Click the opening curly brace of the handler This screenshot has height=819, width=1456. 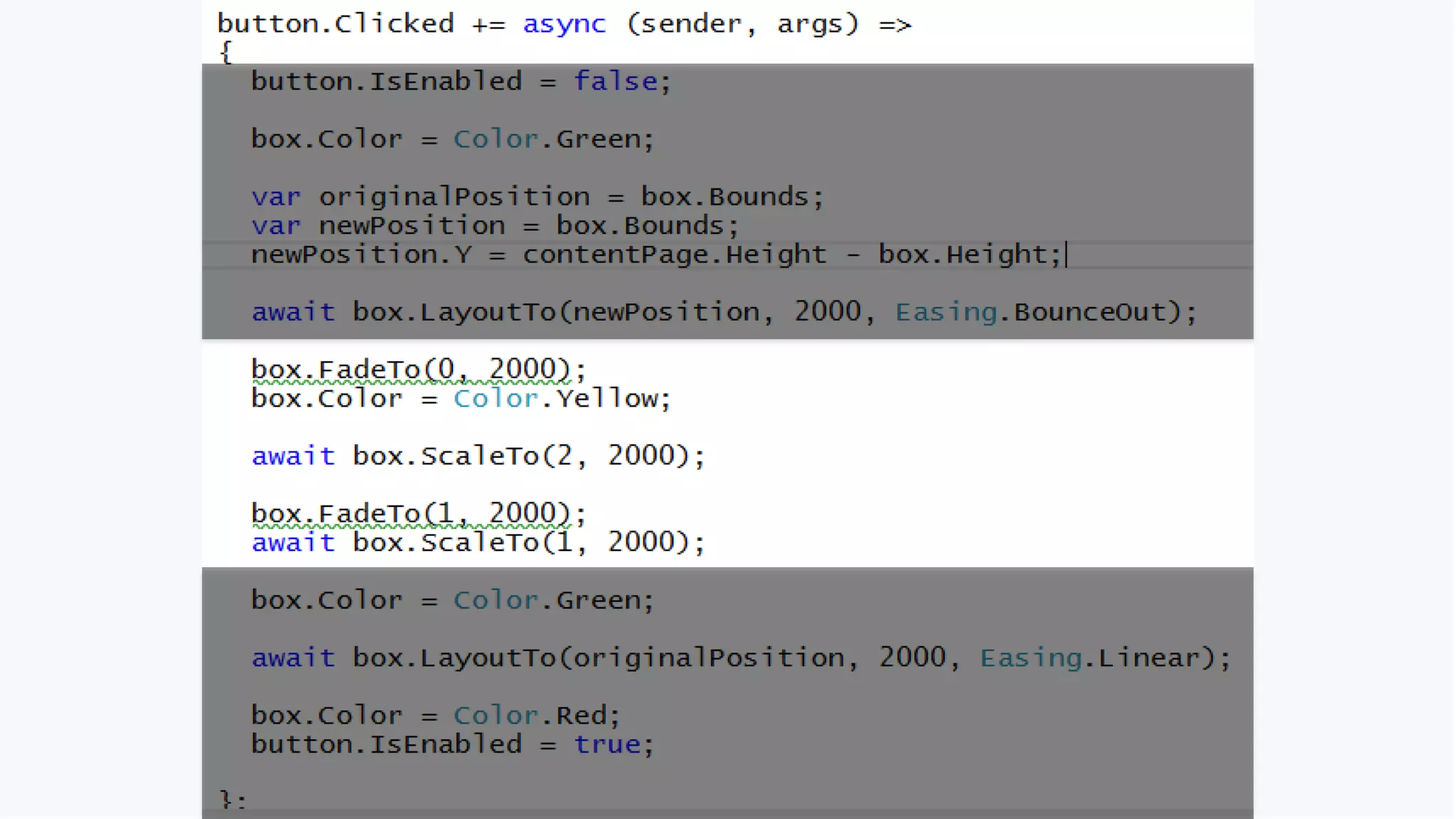point(226,52)
